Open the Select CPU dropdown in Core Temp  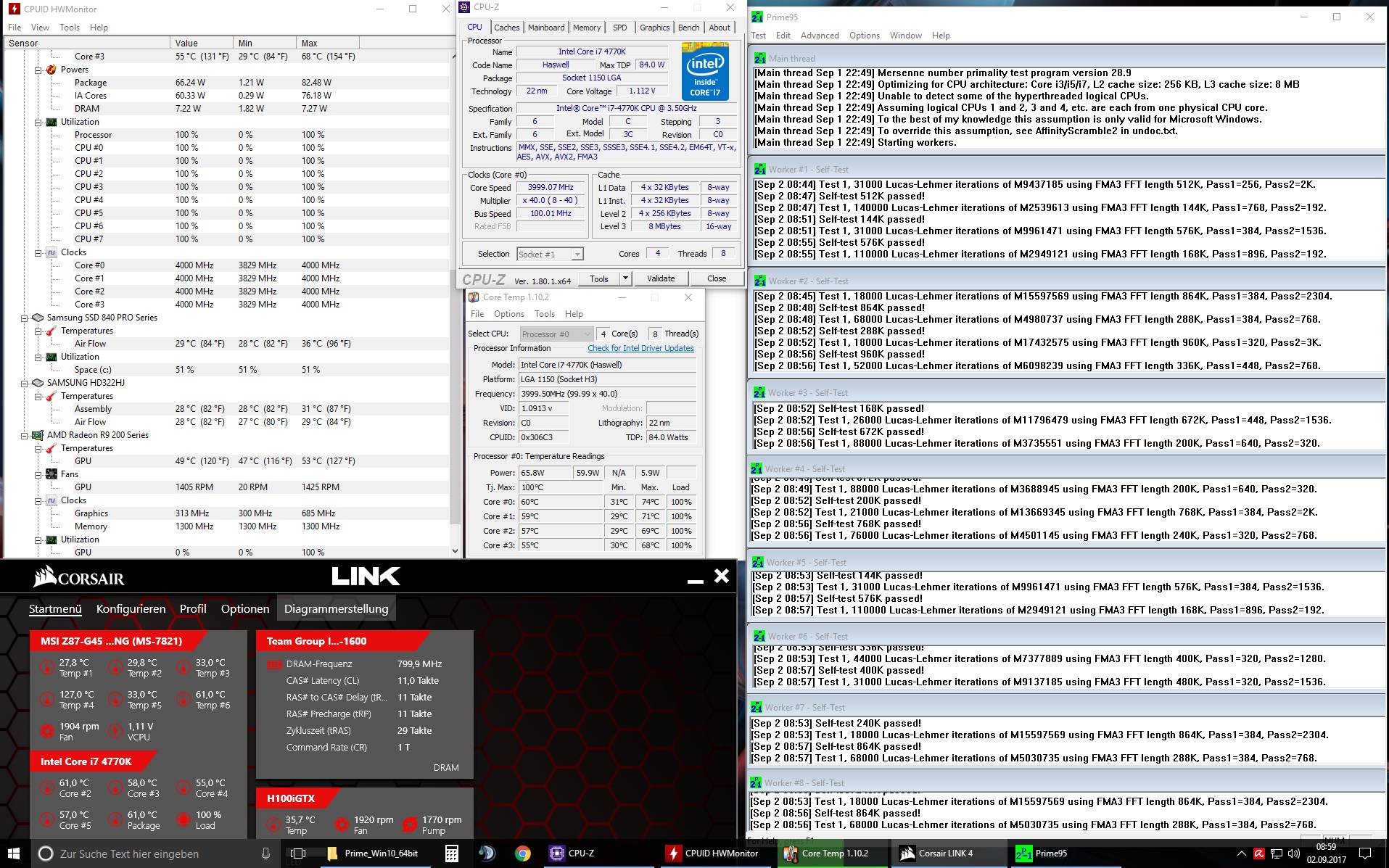pos(556,334)
